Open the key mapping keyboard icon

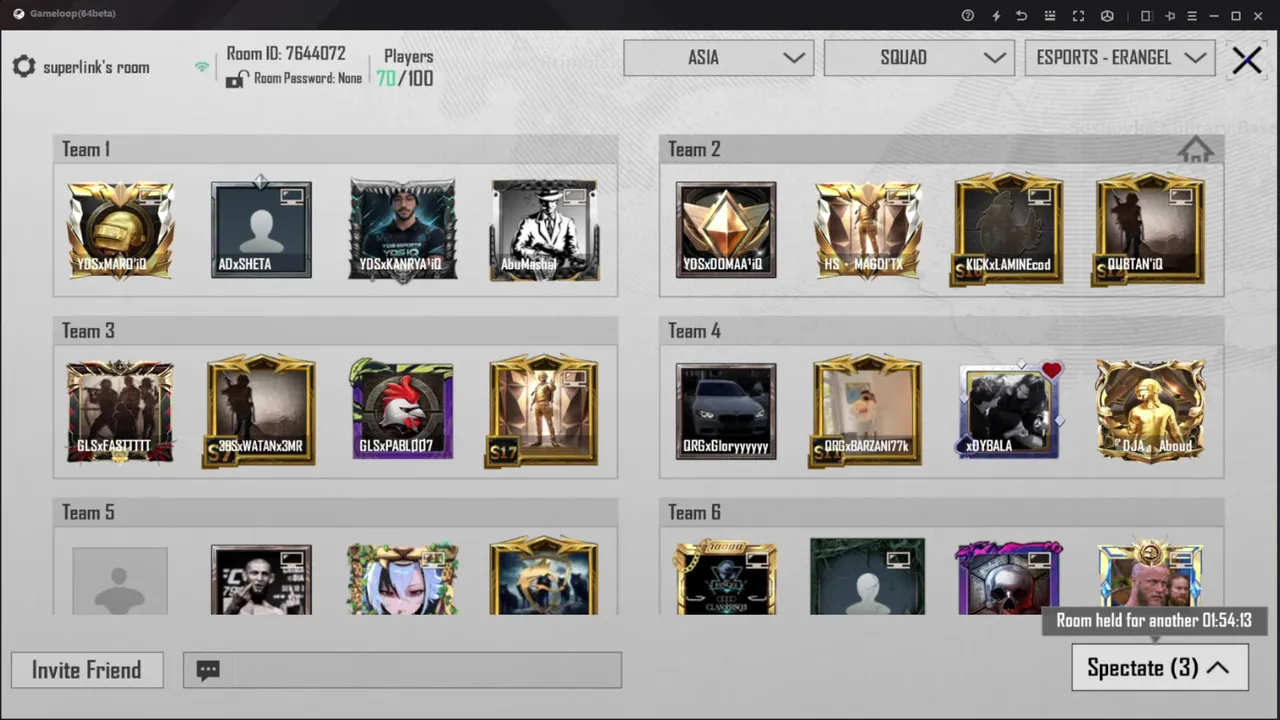tap(1049, 15)
